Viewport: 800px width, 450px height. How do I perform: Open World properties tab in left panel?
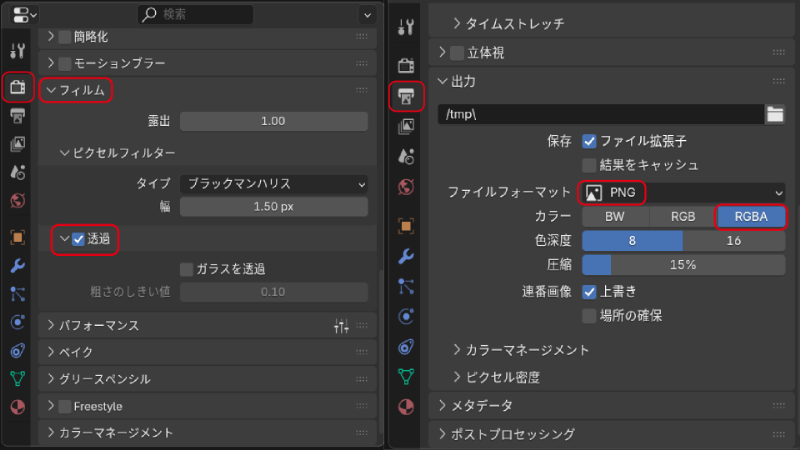pyautogui.click(x=17, y=201)
